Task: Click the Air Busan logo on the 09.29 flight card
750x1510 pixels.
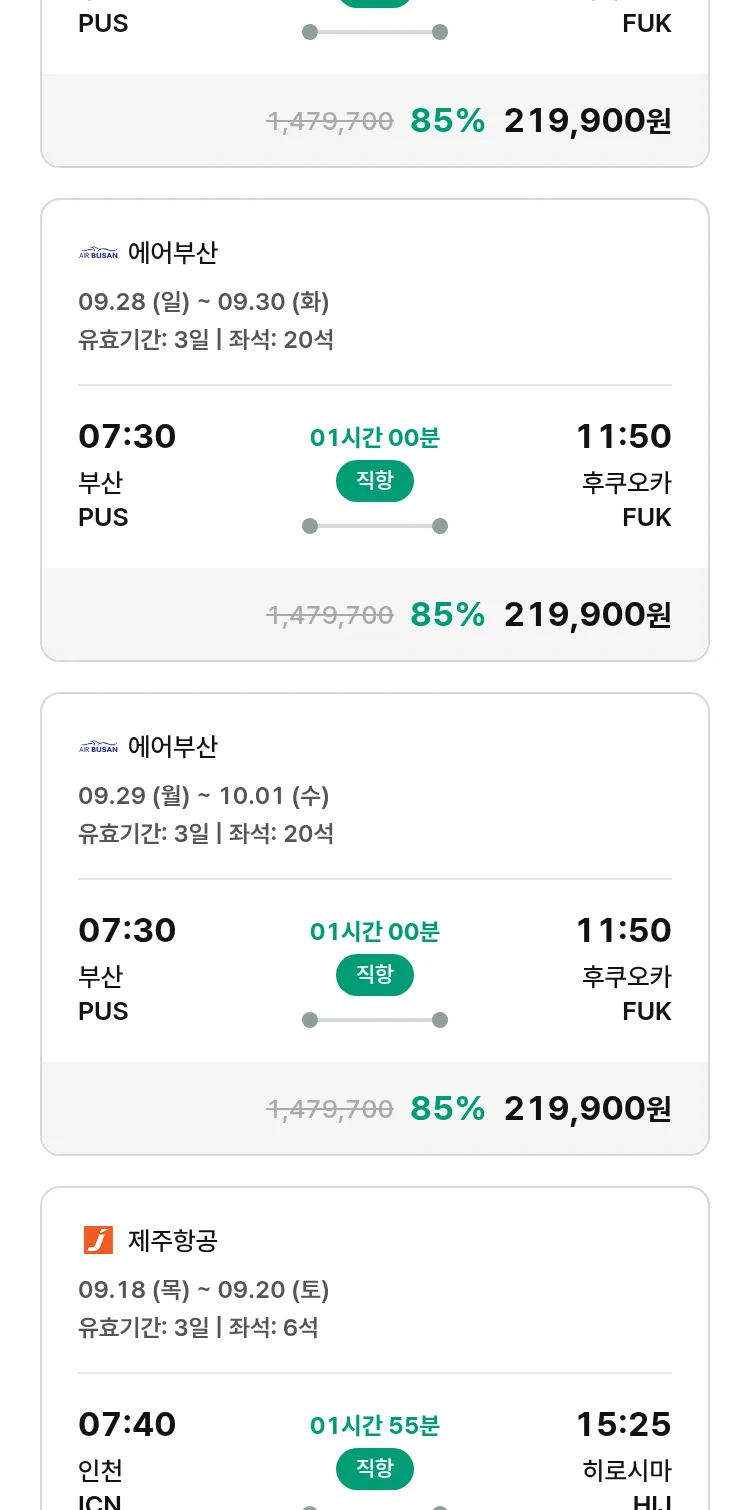Action: pyautogui.click(x=98, y=747)
